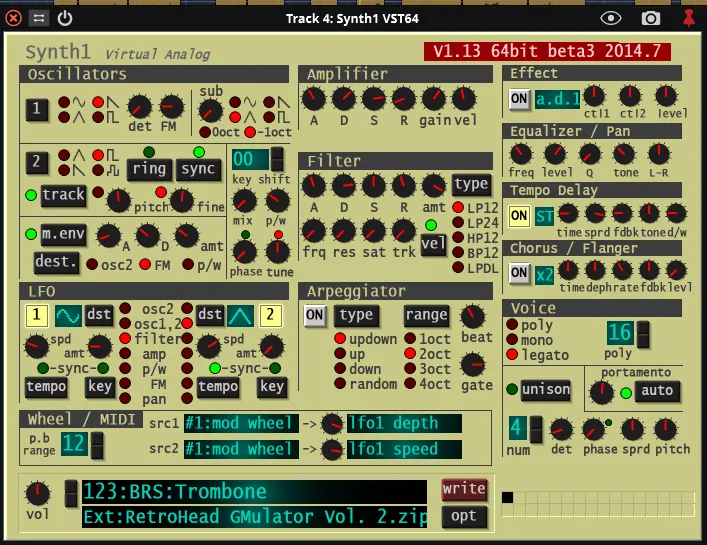
Task: Click the vol volume knob
Action: 38,492
